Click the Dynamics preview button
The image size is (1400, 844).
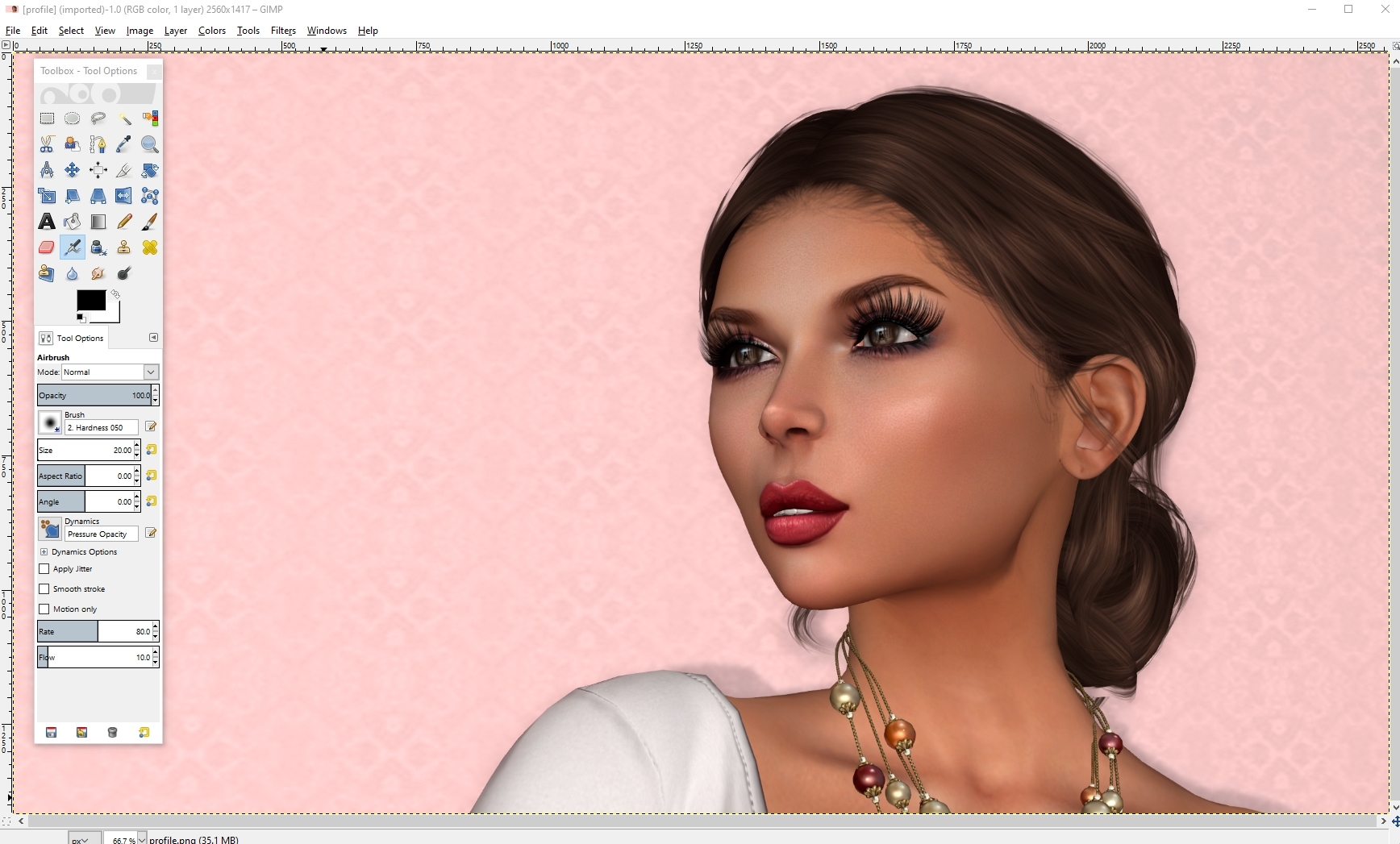[50, 529]
